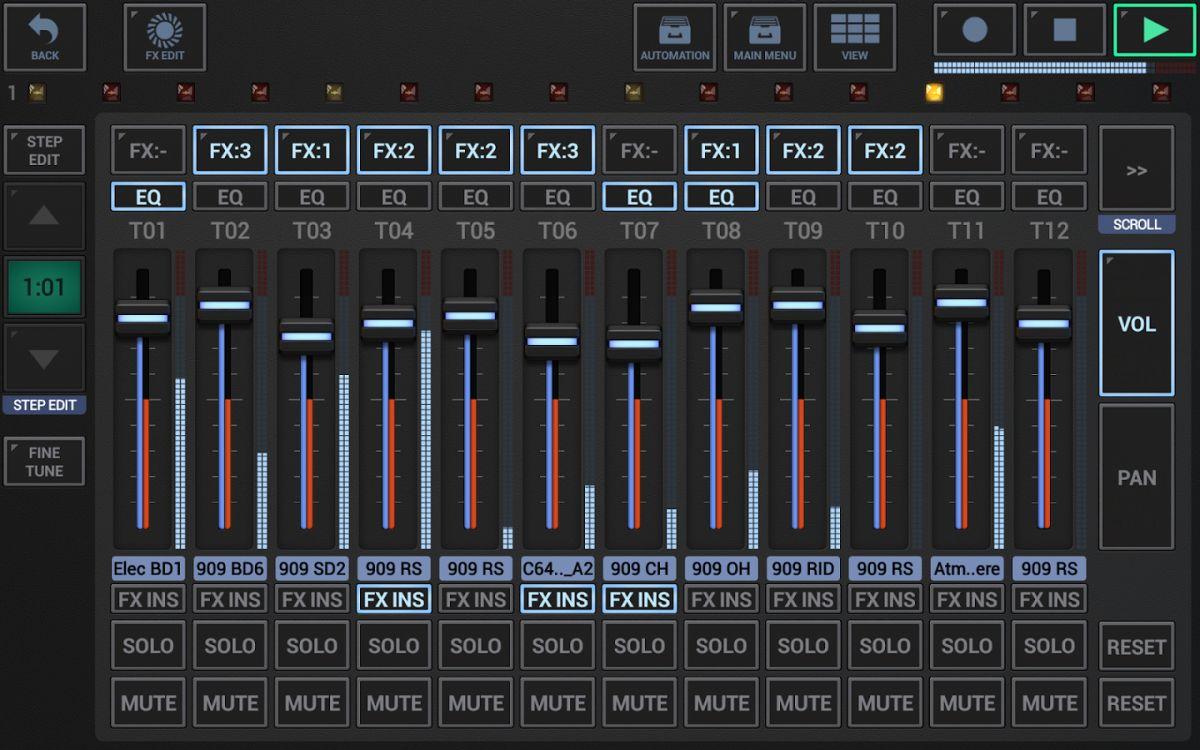Select the bright yellow active step marker
1200x750 pixels.
(935, 93)
